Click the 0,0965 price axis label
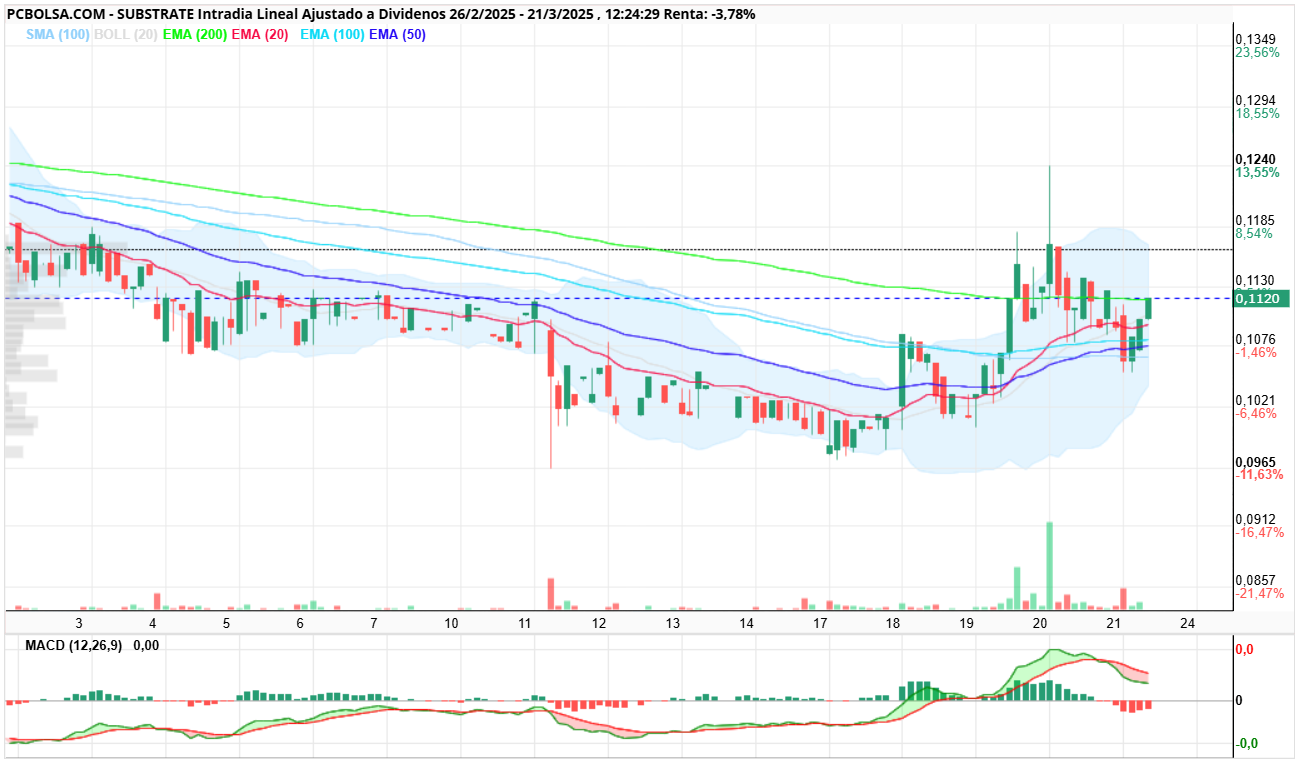The image size is (1299, 763). [1256, 461]
